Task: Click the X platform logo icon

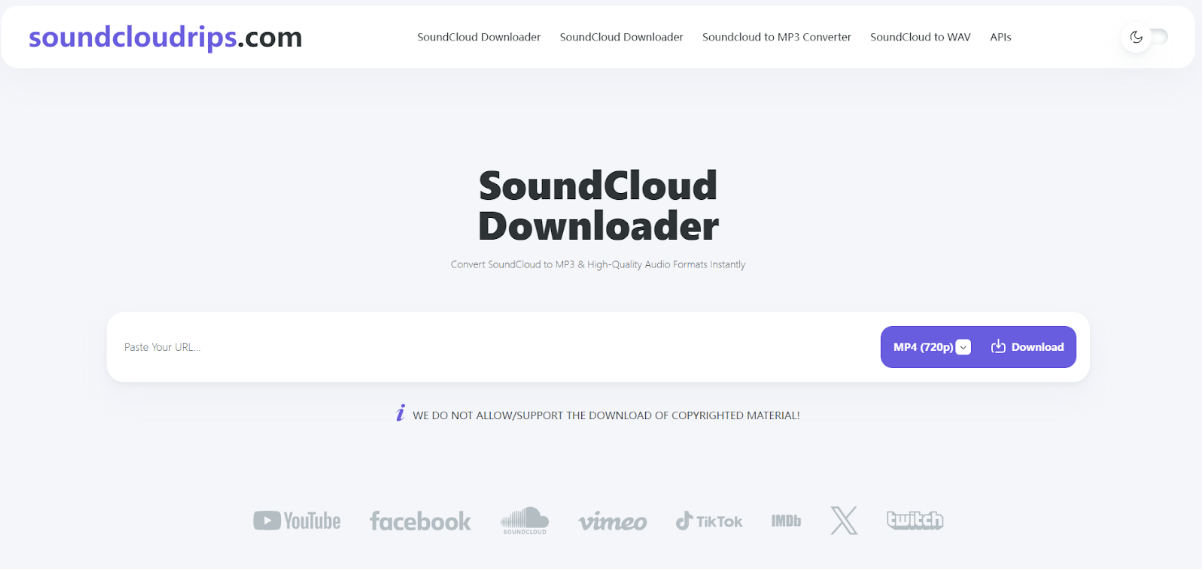Action: [844, 521]
